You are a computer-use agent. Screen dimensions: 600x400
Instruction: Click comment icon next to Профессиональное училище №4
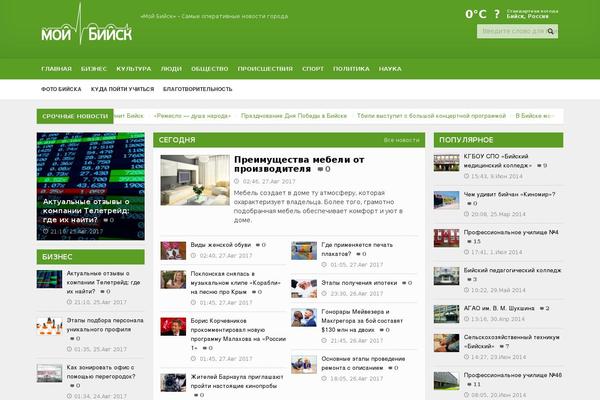click(x=469, y=242)
